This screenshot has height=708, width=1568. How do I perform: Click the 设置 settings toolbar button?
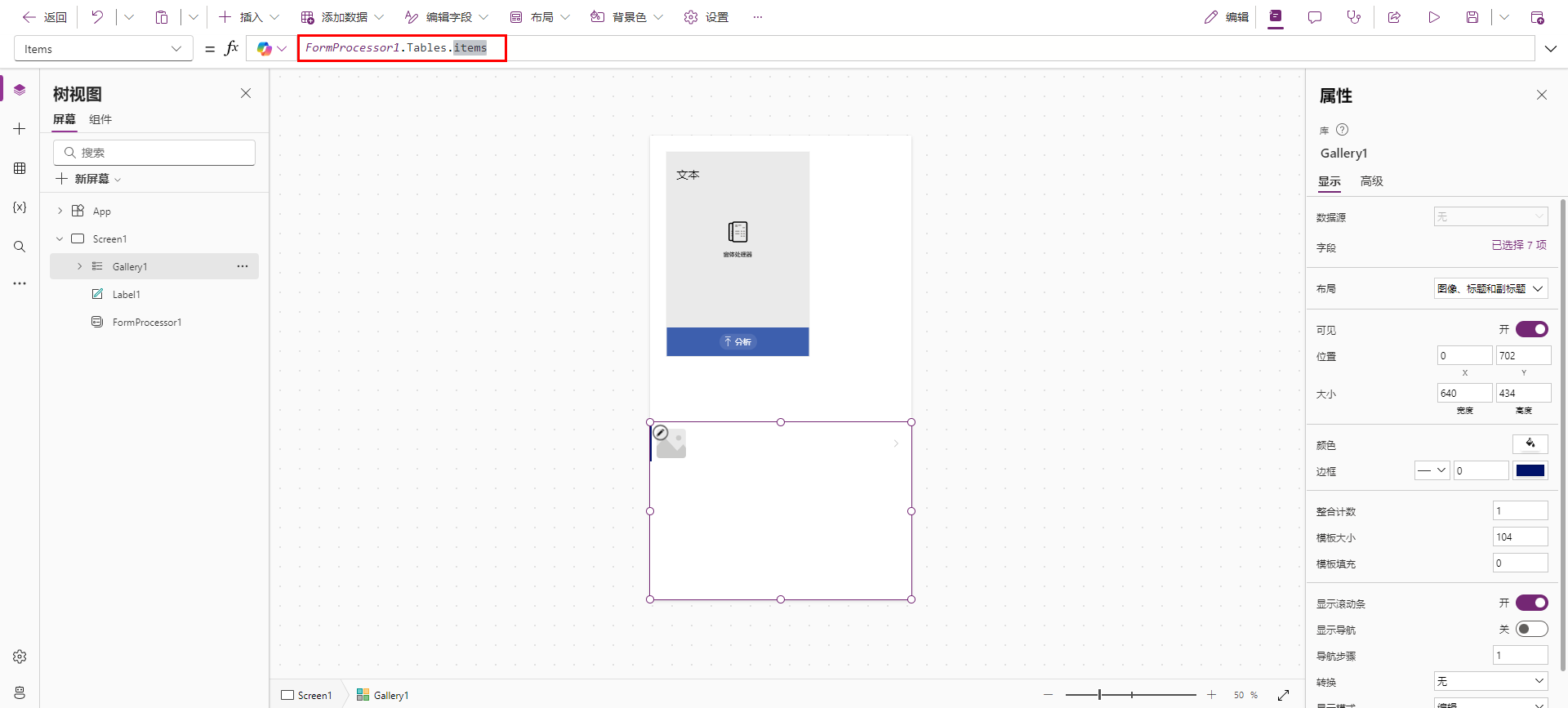click(x=706, y=17)
